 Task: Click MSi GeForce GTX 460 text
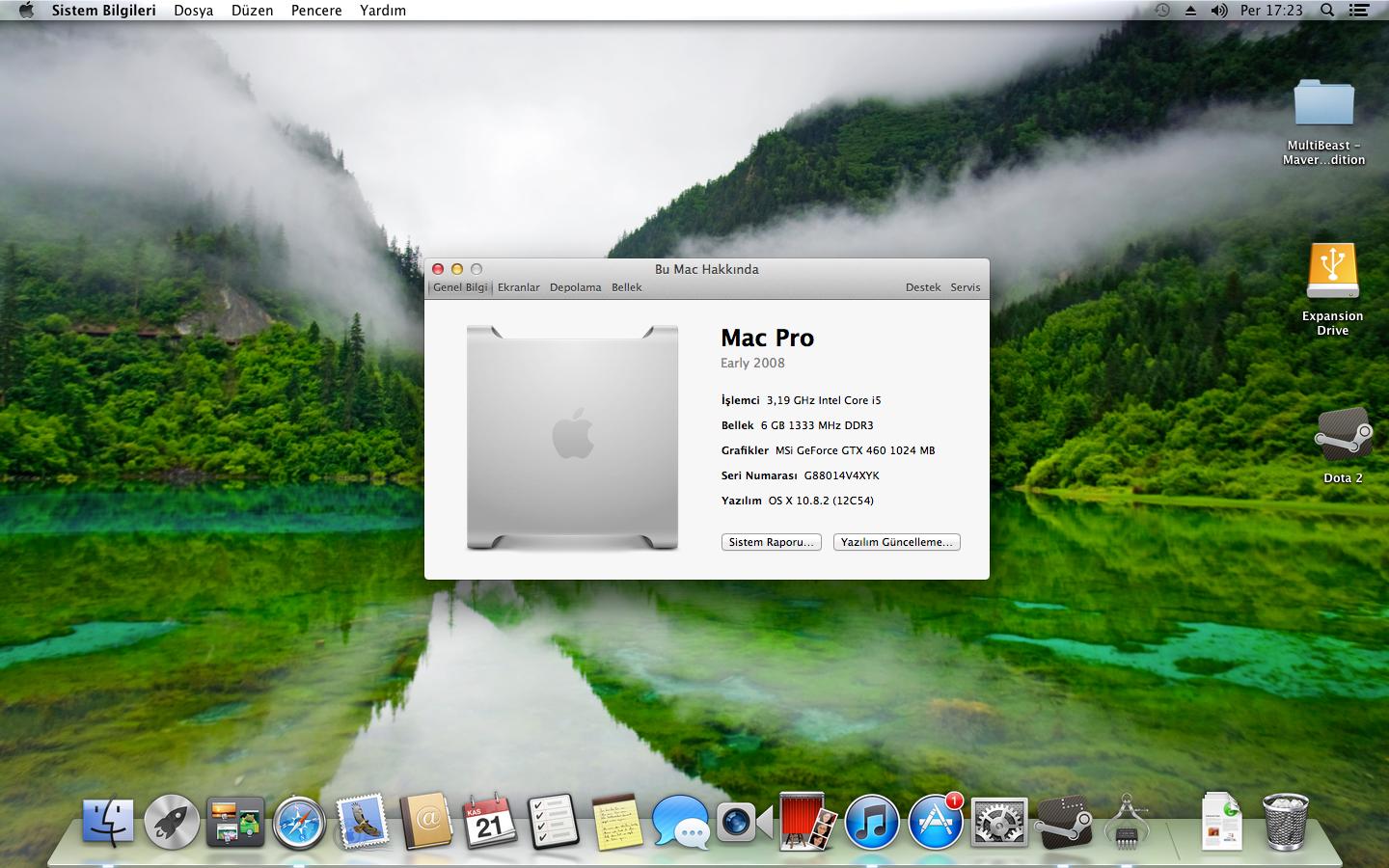click(856, 450)
